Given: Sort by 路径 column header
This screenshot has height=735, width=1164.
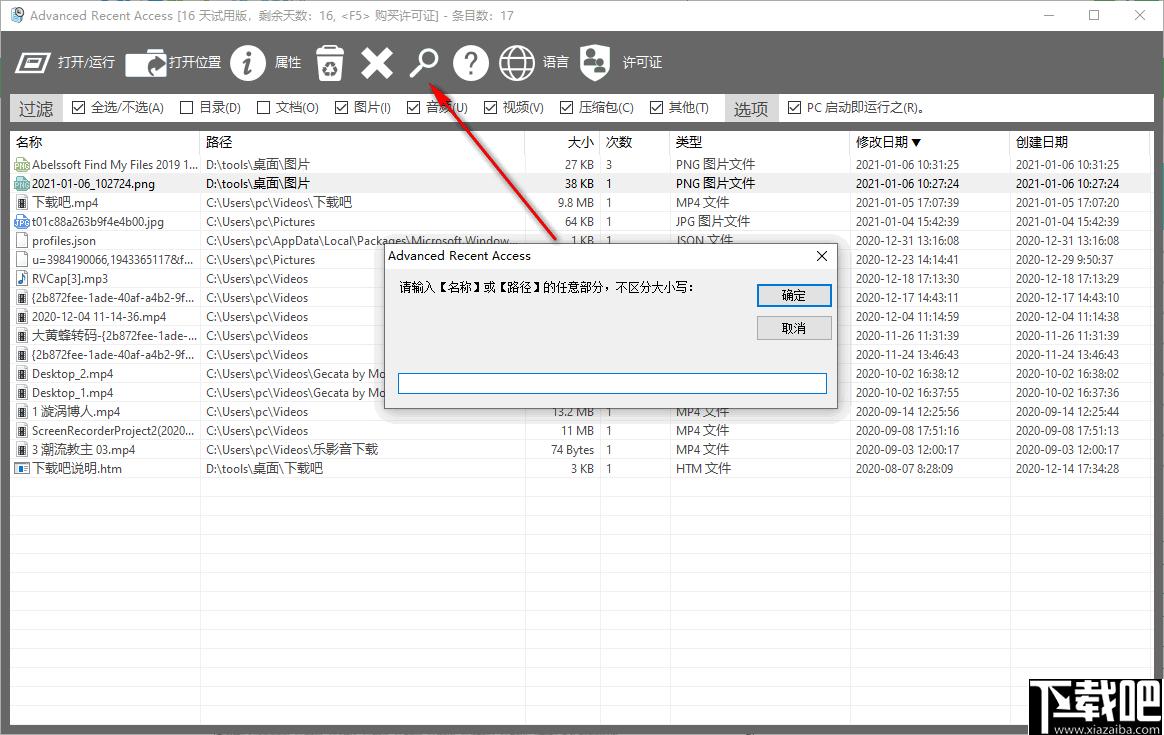Looking at the screenshot, I should coord(362,142).
